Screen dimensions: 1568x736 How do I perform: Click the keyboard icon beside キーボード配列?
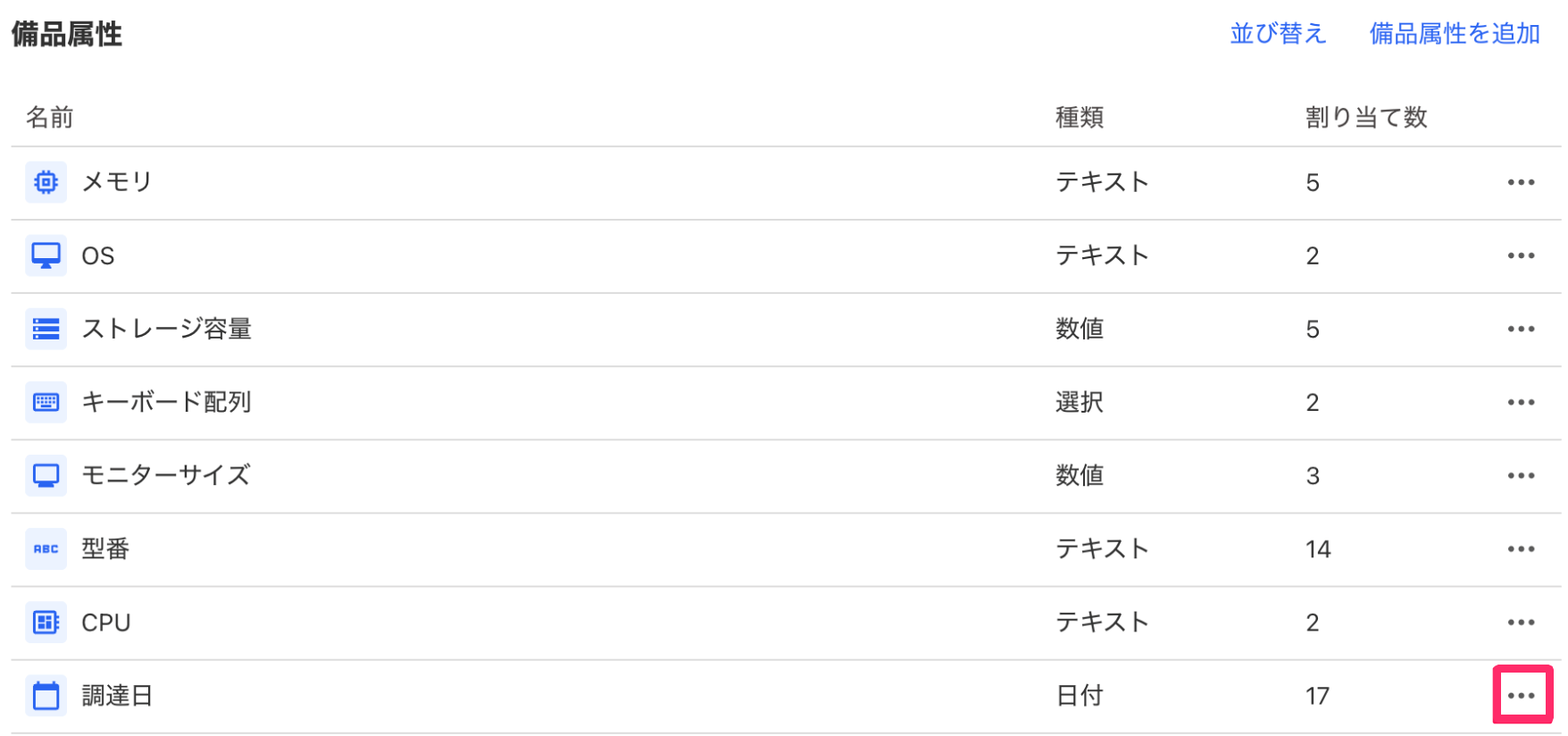[x=46, y=402]
